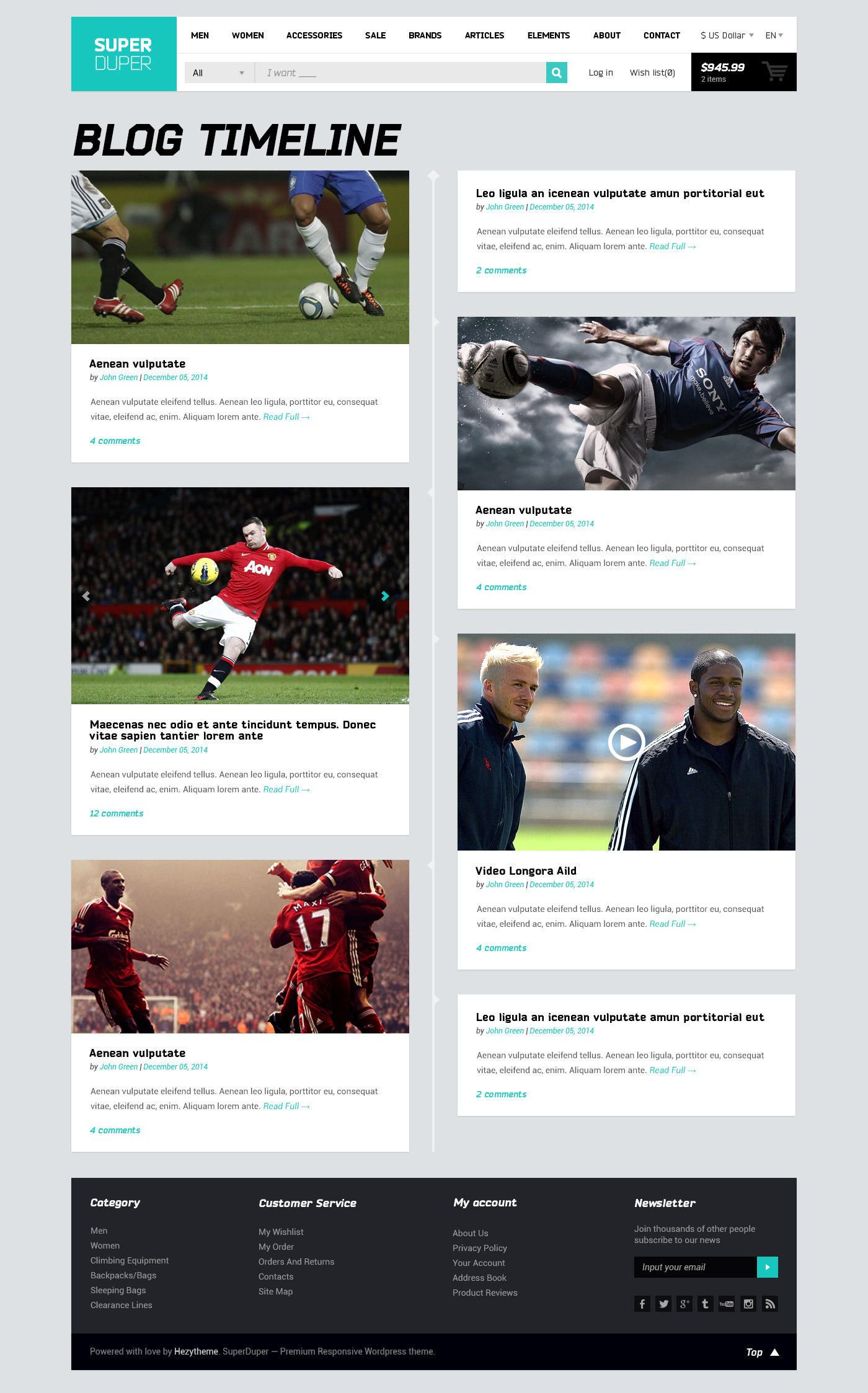Click the search magnifier icon
The height and width of the screenshot is (1393, 868).
pos(557,73)
